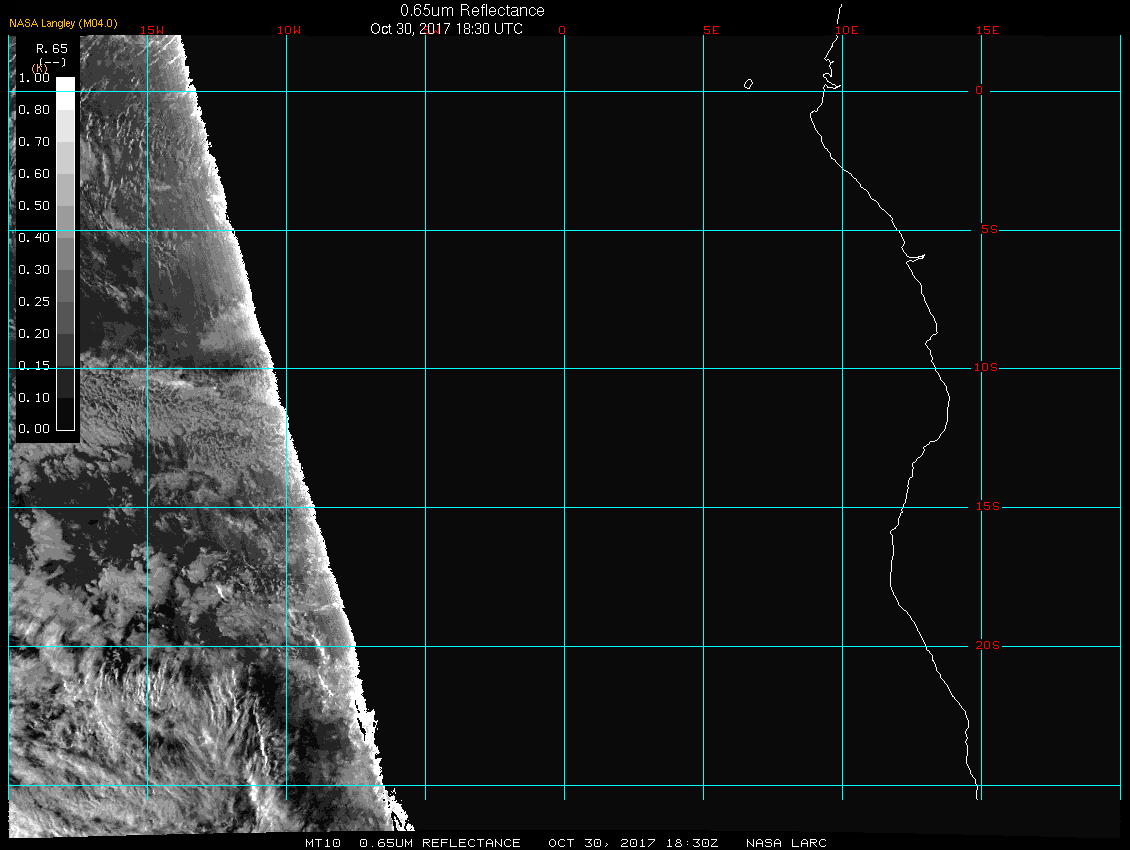This screenshot has height=850, width=1130.
Task: Click the 5E longitude label
Action: pos(711,30)
